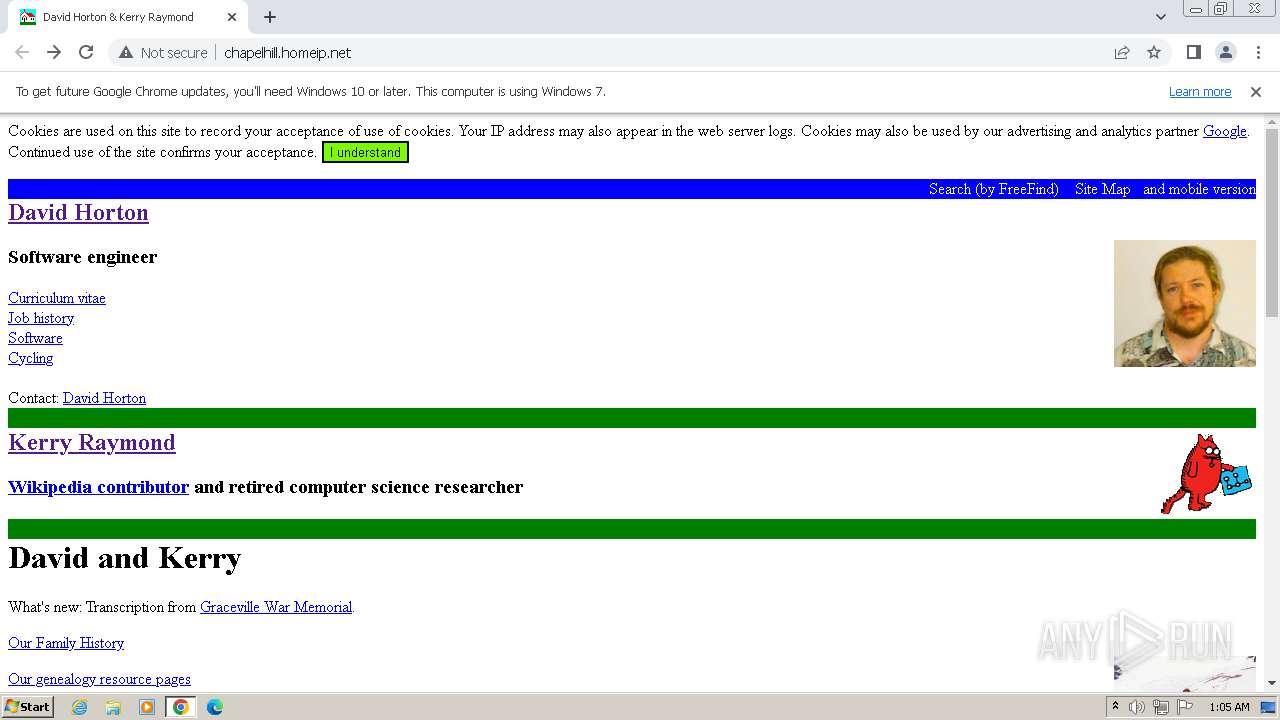This screenshot has height=720, width=1280.
Task: Switch to Chrome in the taskbar
Action: coord(181,707)
